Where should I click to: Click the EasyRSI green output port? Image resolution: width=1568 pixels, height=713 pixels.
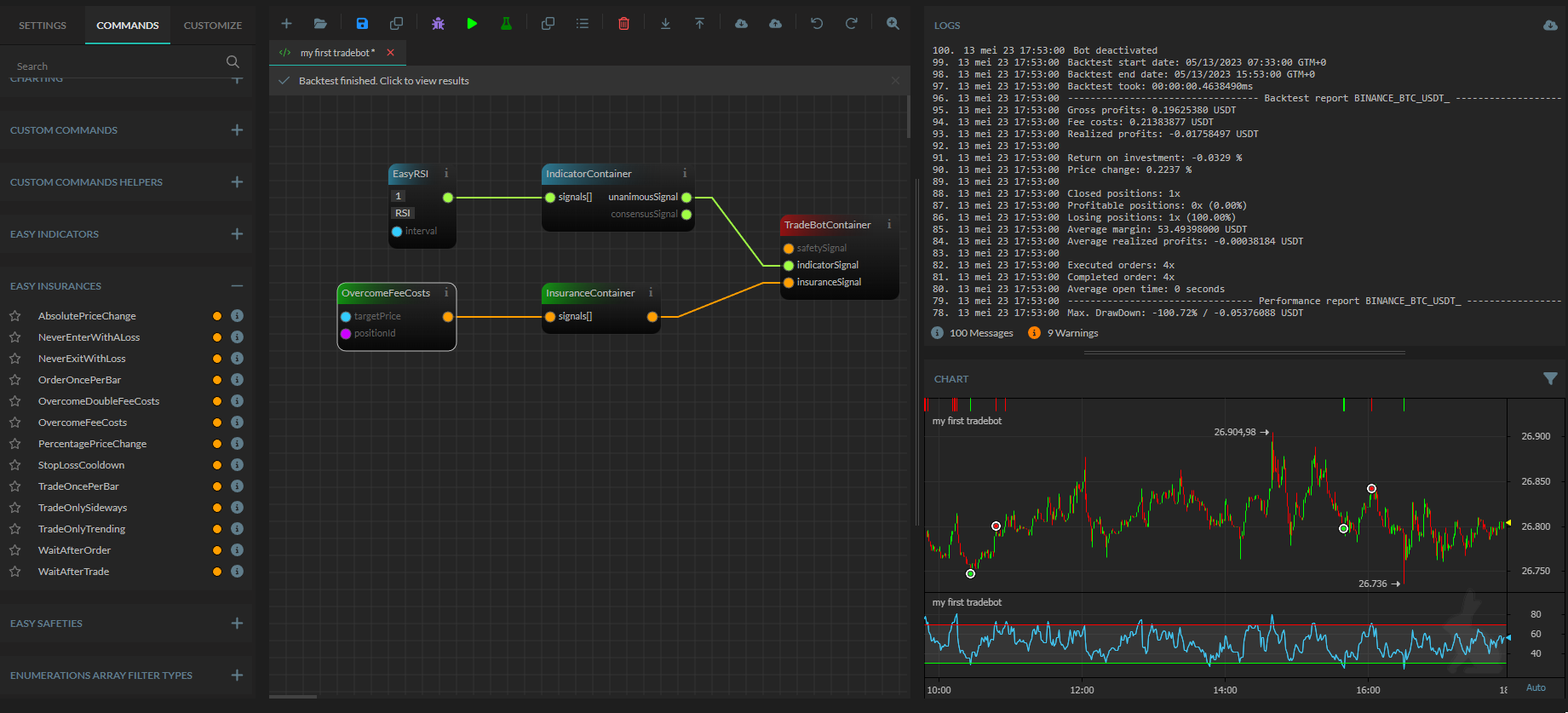pyautogui.click(x=448, y=198)
